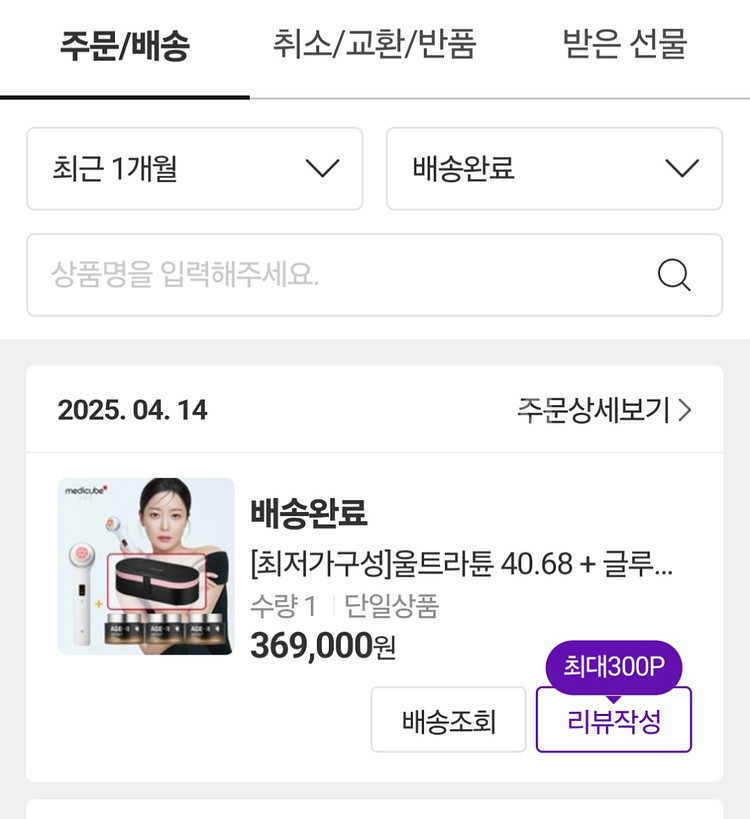This screenshot has width=750, height=819.
Task: Focus the 상품명을 입력해주세요 search field
Action: click(x=374, y=275)
